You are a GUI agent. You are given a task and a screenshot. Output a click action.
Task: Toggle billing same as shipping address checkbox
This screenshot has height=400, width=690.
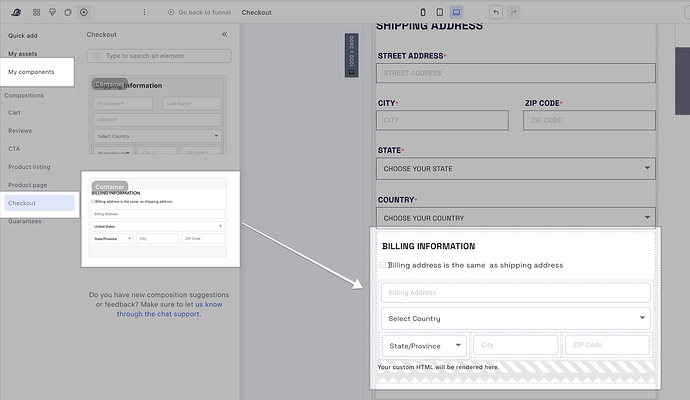tap(382, 265)
